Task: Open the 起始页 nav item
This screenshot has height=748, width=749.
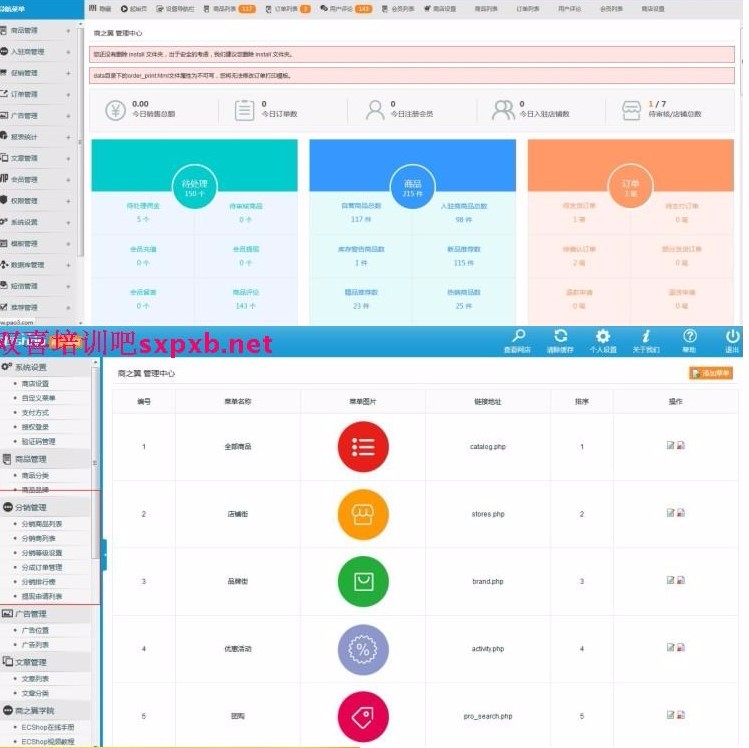Action: click(134, 9)
